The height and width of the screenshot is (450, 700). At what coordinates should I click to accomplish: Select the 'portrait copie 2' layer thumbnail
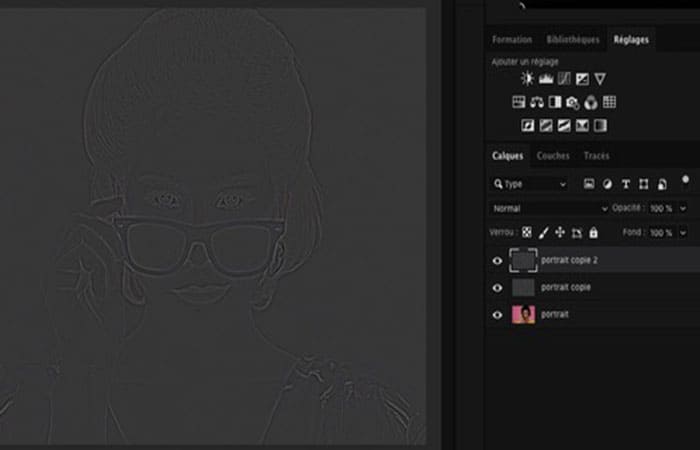tap(523, 261)
